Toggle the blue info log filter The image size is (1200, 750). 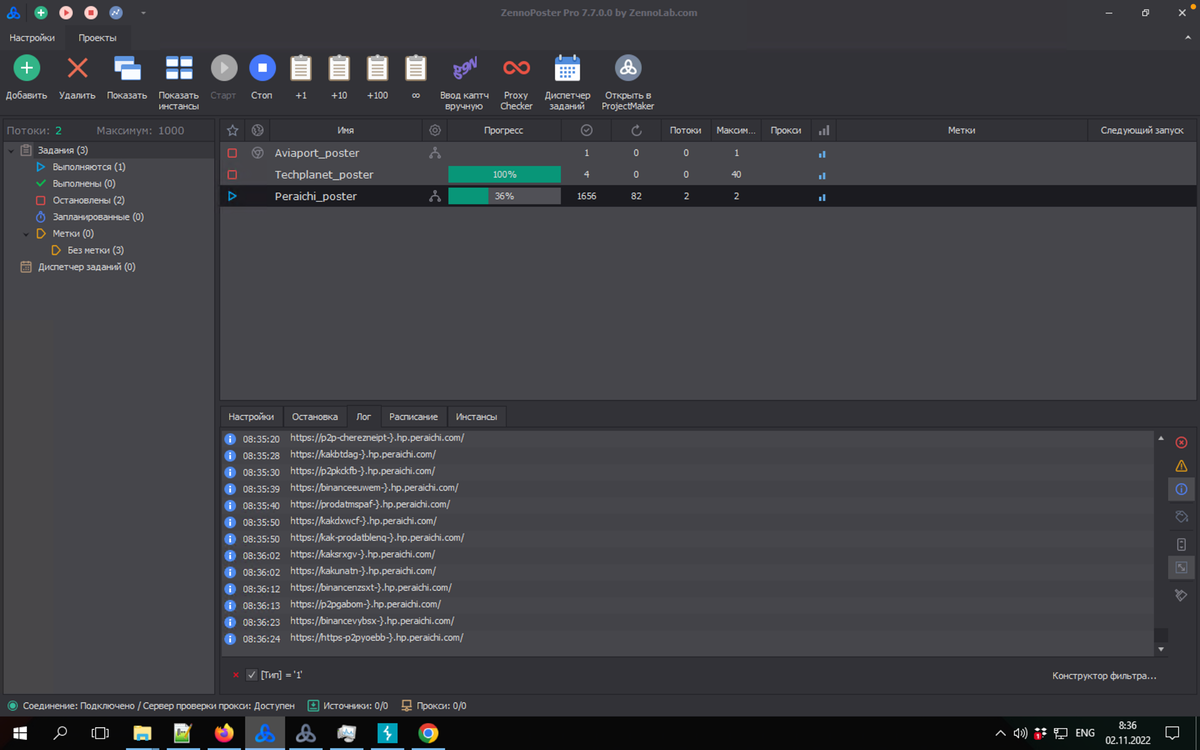[1181, 489]
